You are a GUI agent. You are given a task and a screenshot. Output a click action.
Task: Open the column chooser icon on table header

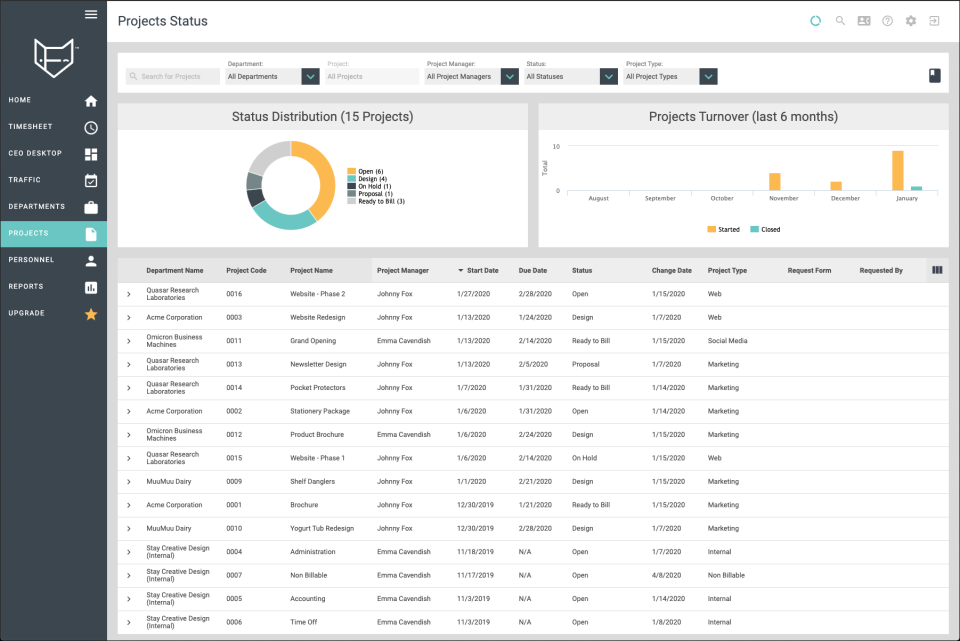pos(937,269)
